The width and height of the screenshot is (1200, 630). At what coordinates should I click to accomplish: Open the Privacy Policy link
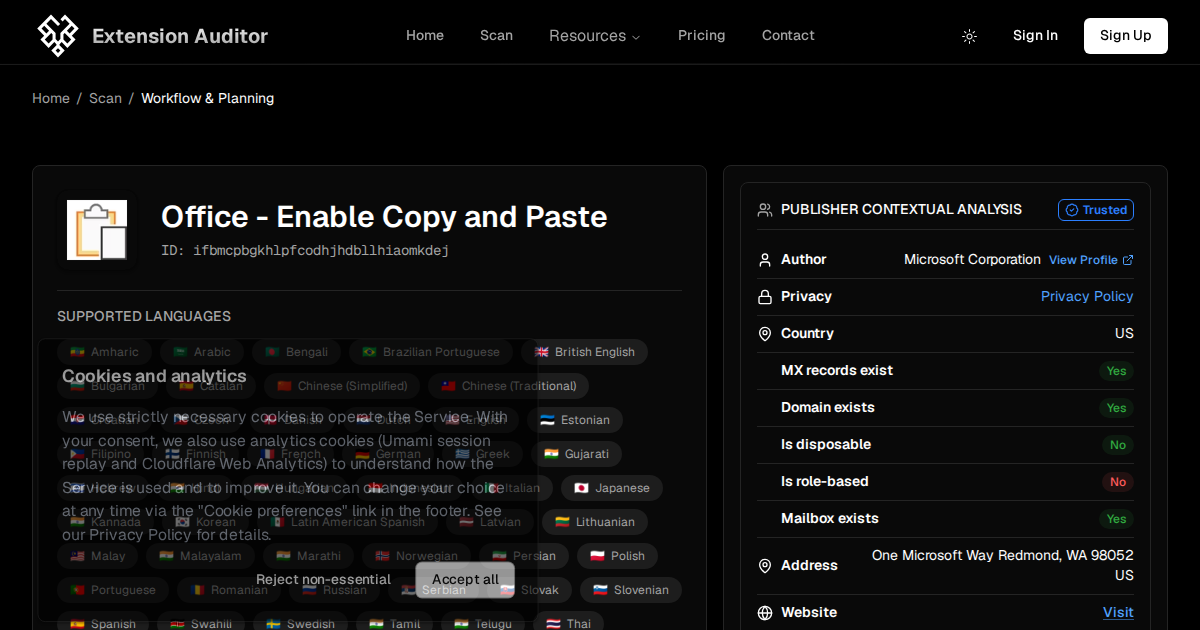(x=1087, y=297)
